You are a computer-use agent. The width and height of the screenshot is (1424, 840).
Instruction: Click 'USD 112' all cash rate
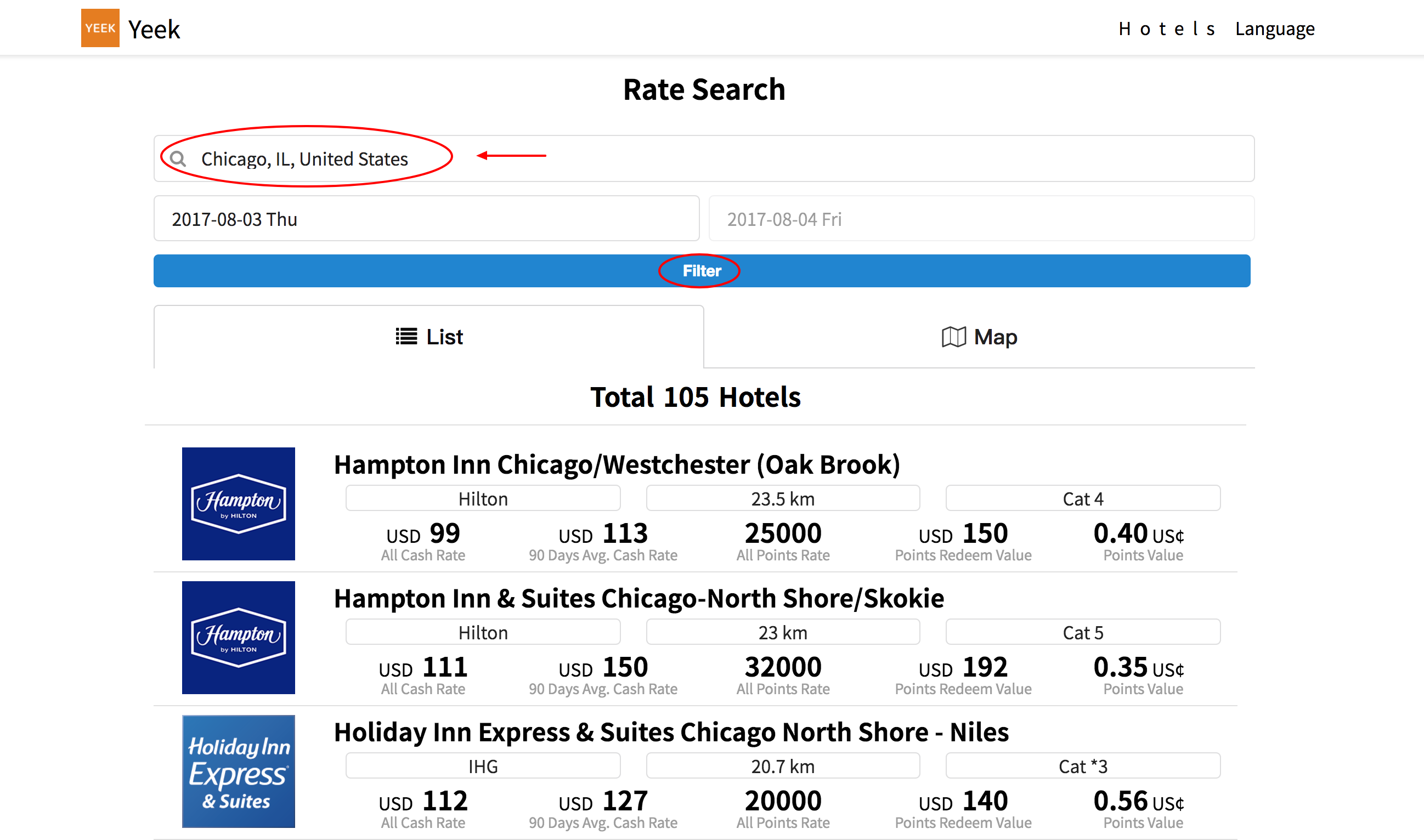tap(423, 802)
